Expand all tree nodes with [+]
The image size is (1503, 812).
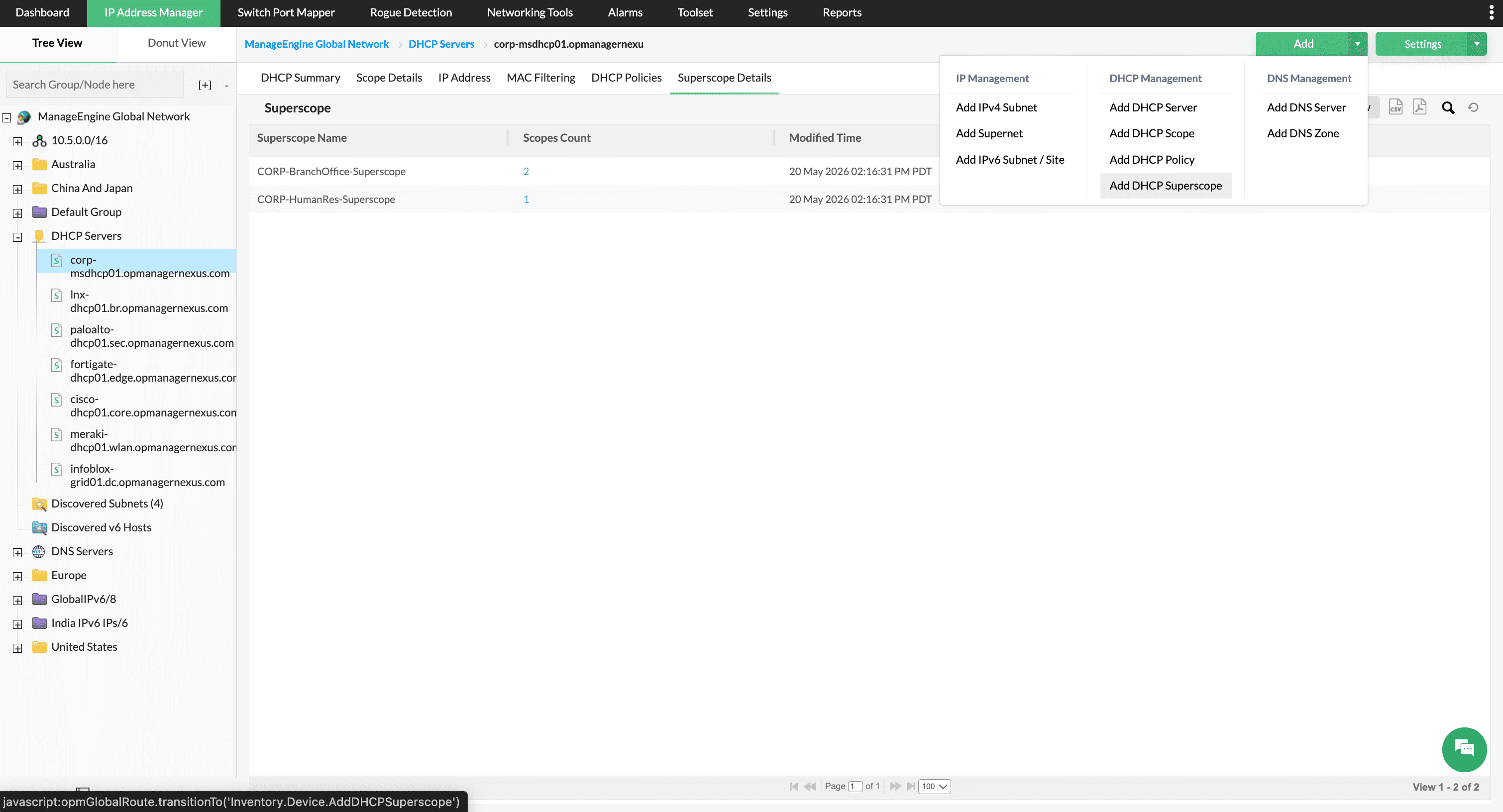tap(205, 85)
